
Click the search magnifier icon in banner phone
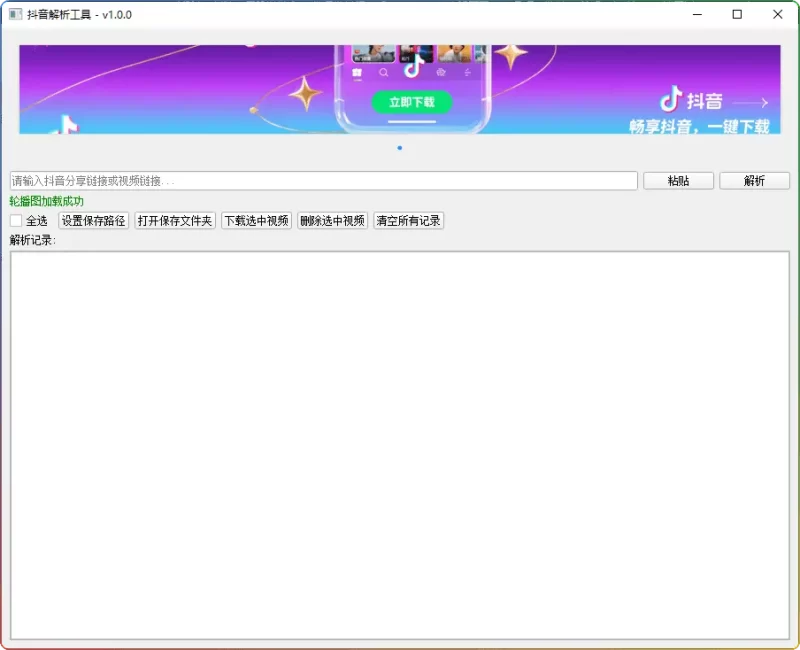pos(383,72)
